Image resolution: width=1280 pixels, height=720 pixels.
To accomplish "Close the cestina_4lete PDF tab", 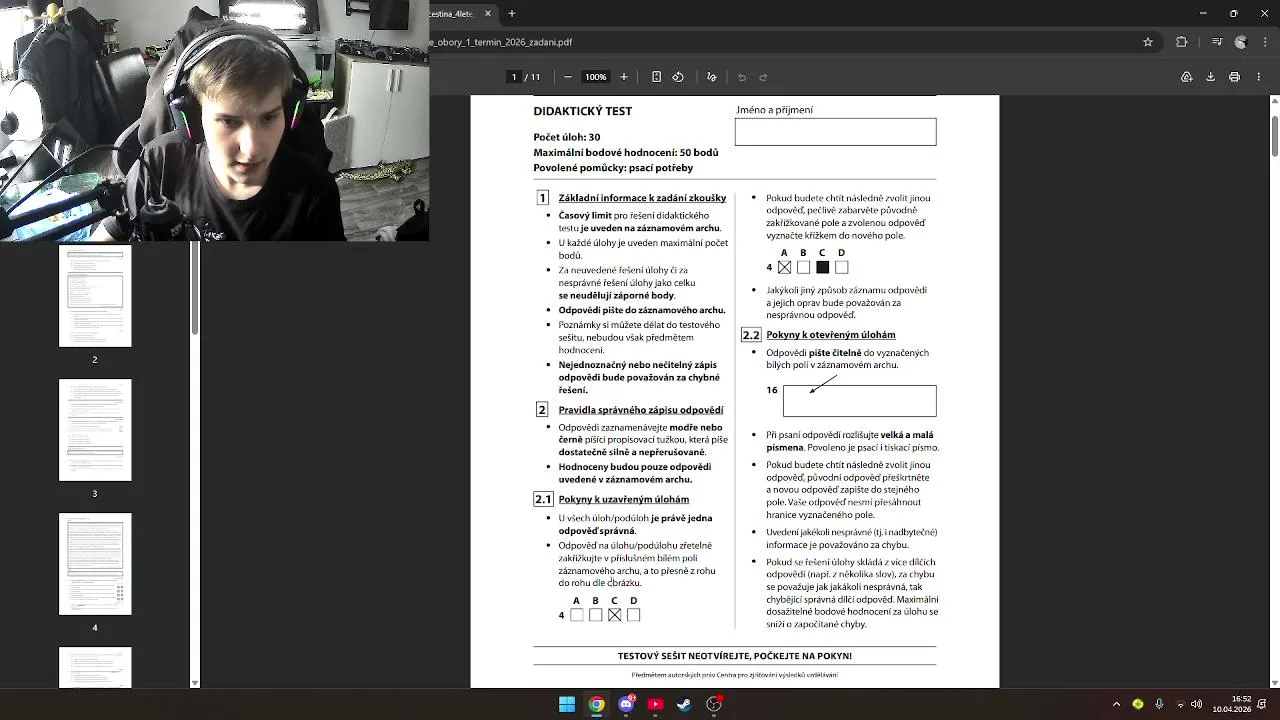I will point(488,14).
